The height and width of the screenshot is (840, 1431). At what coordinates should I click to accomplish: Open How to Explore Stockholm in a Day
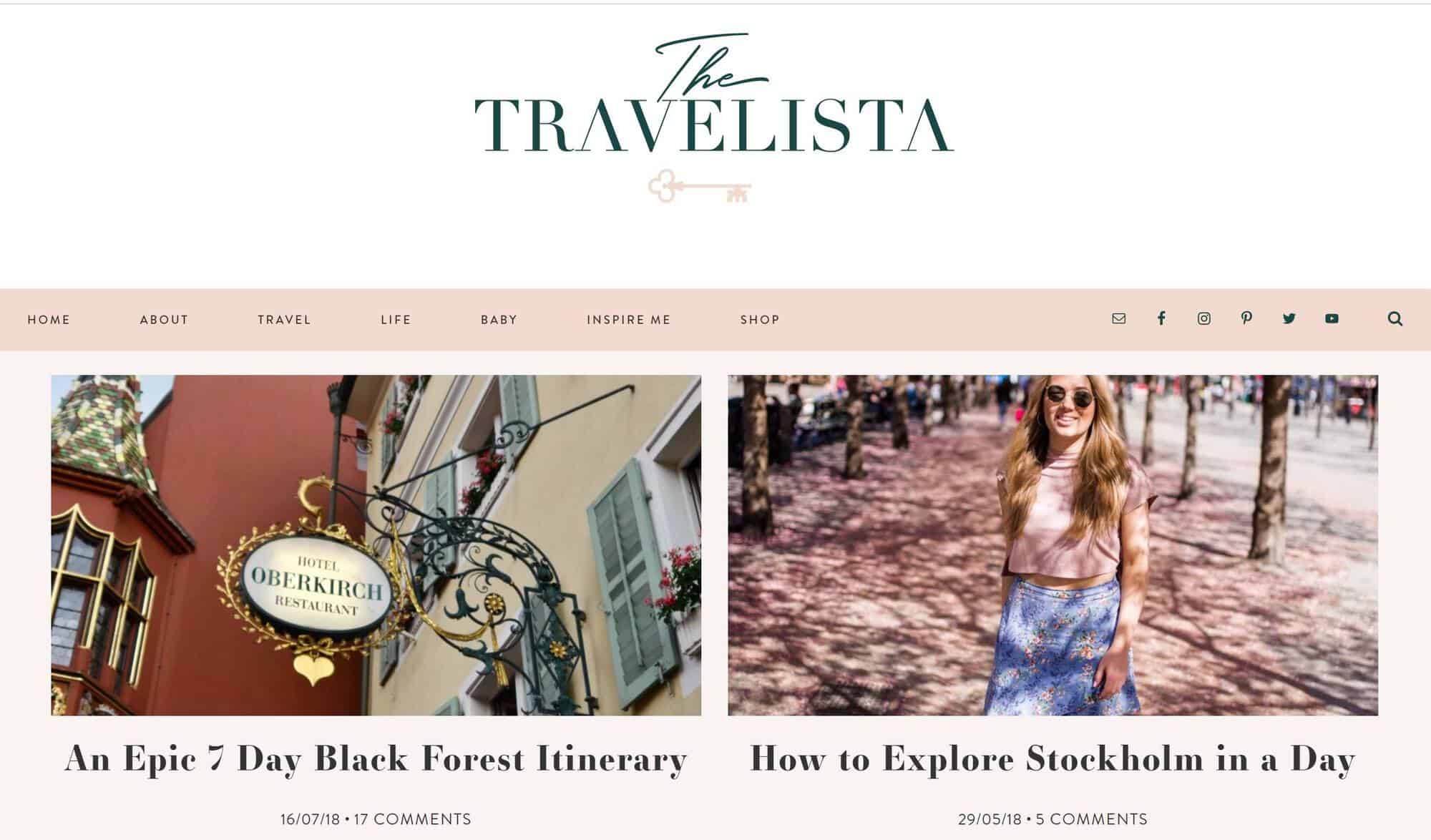click(x=1053, y=759)
